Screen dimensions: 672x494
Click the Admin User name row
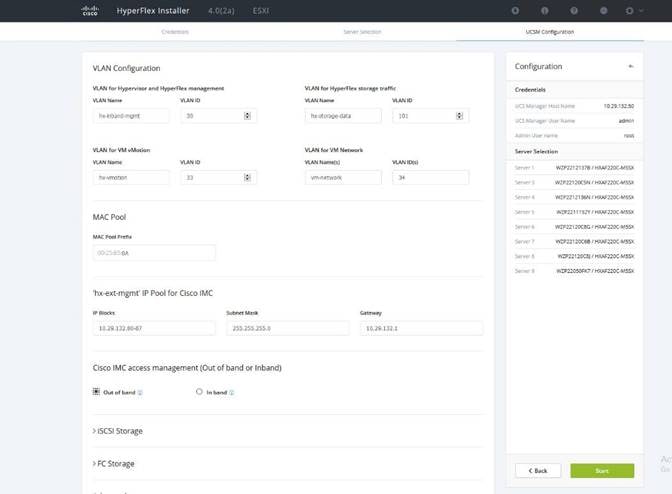tap(574, 135)
